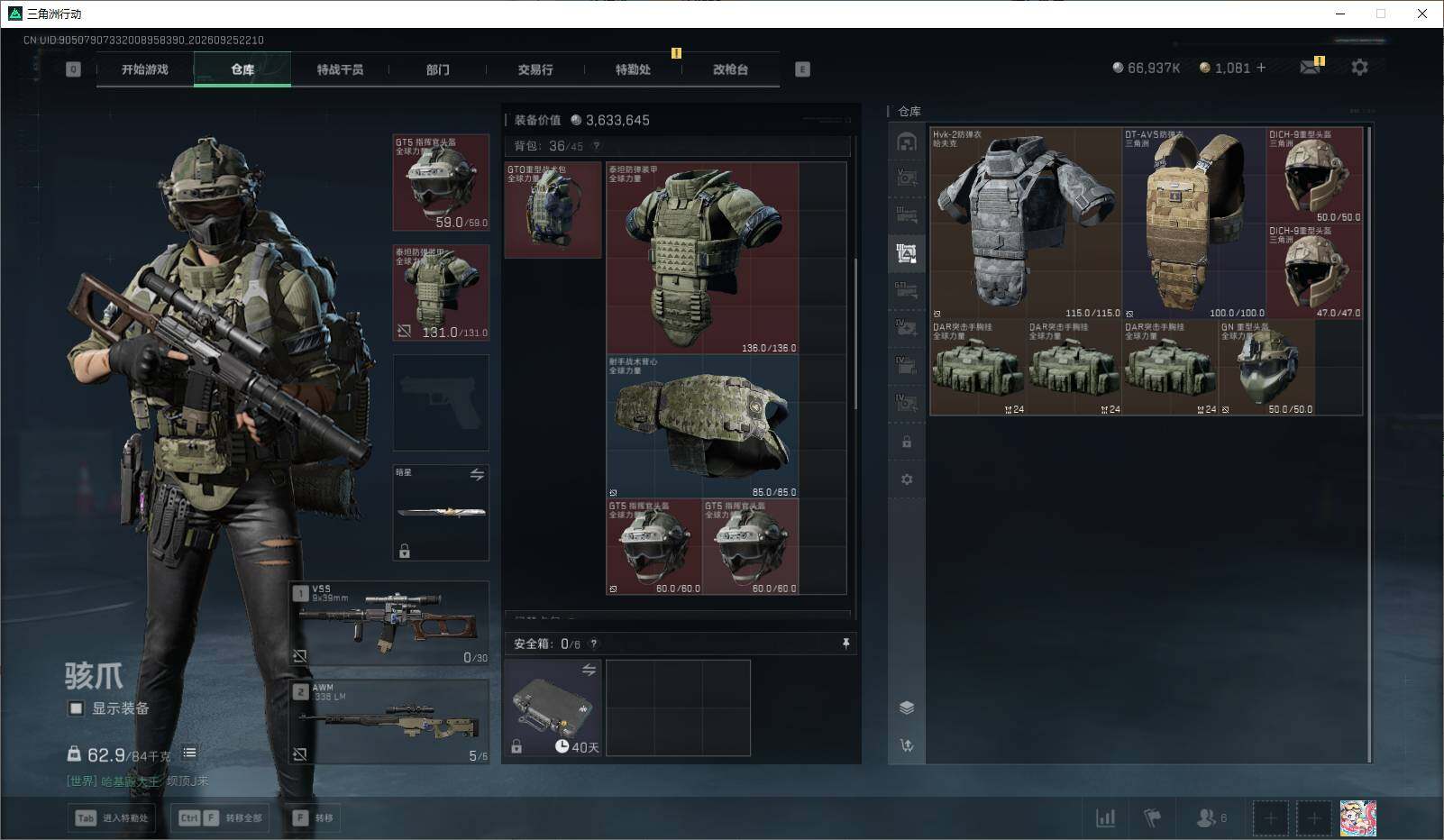Click the swap arrows on the safe box case

click(589, 670)
